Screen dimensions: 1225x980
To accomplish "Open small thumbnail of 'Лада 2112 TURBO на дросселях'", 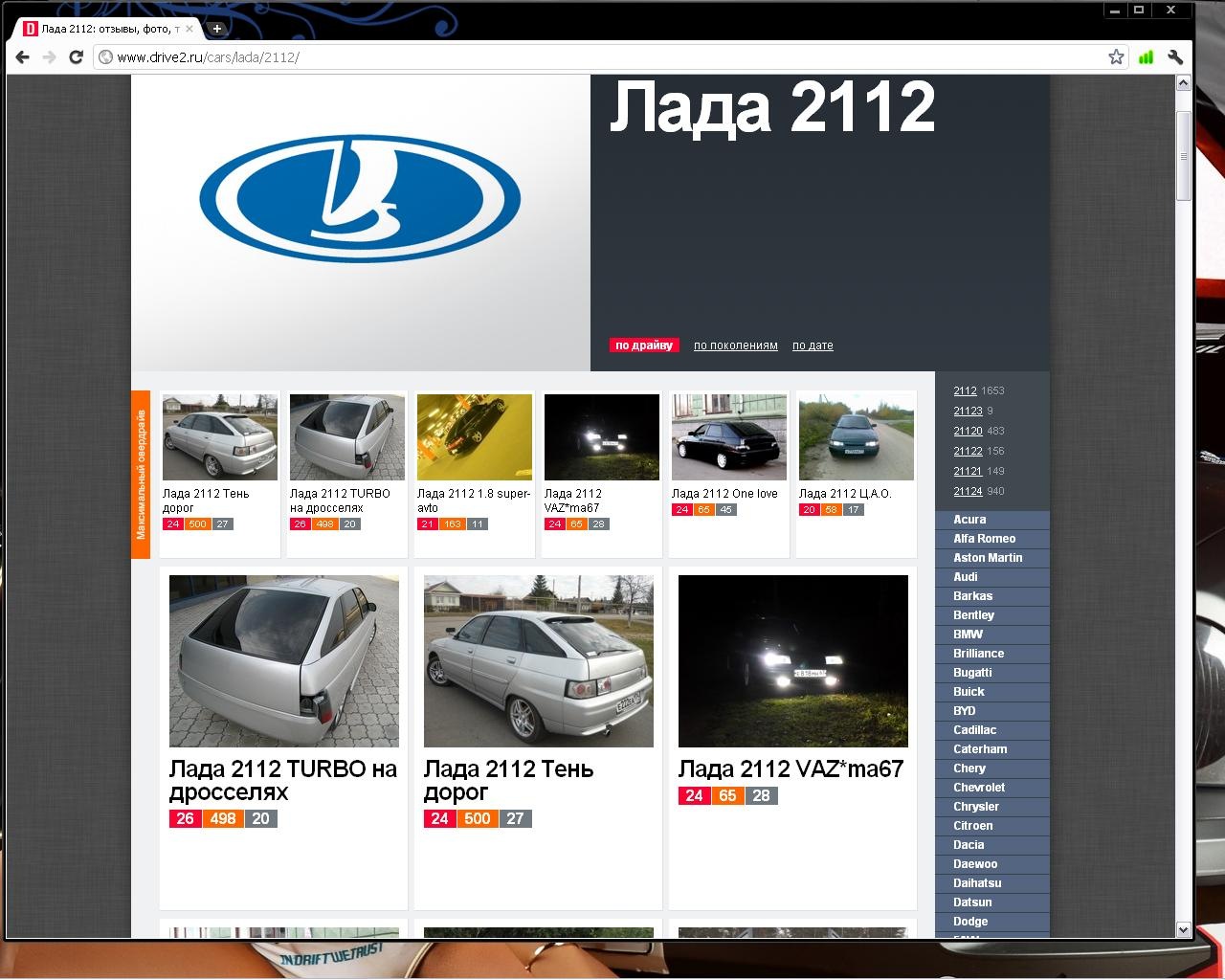I will click(347, 437).
